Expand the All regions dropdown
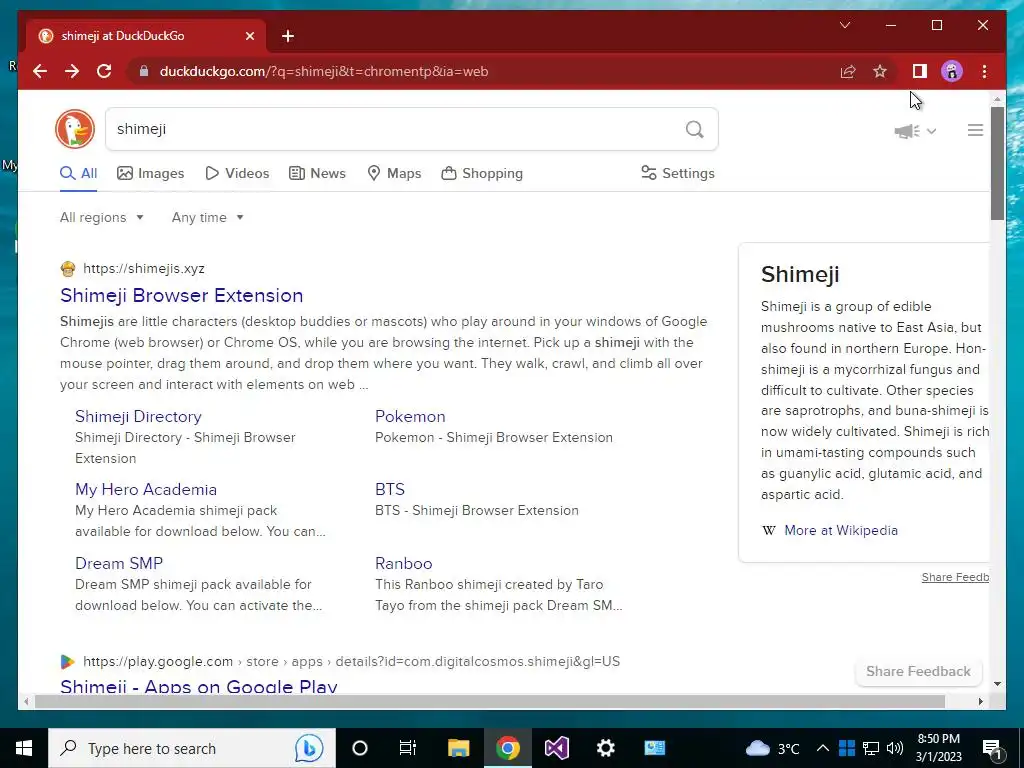Viewport: 1024px width, 768px height. click(x=101, y=217)
